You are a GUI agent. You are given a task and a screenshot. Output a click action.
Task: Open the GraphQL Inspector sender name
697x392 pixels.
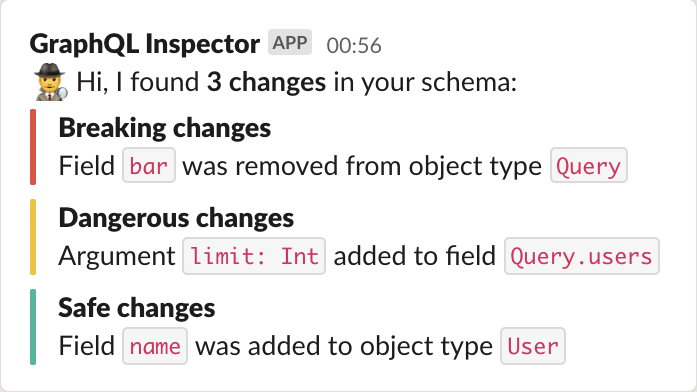tap(144, 44)
